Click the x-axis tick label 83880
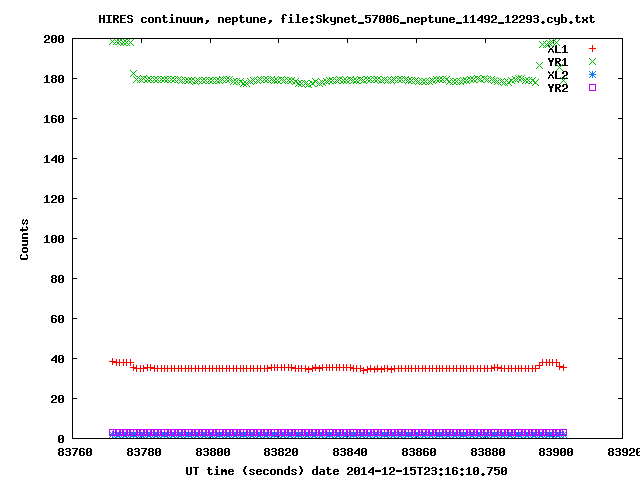The image size is (640, 480). tap(488, 452)
